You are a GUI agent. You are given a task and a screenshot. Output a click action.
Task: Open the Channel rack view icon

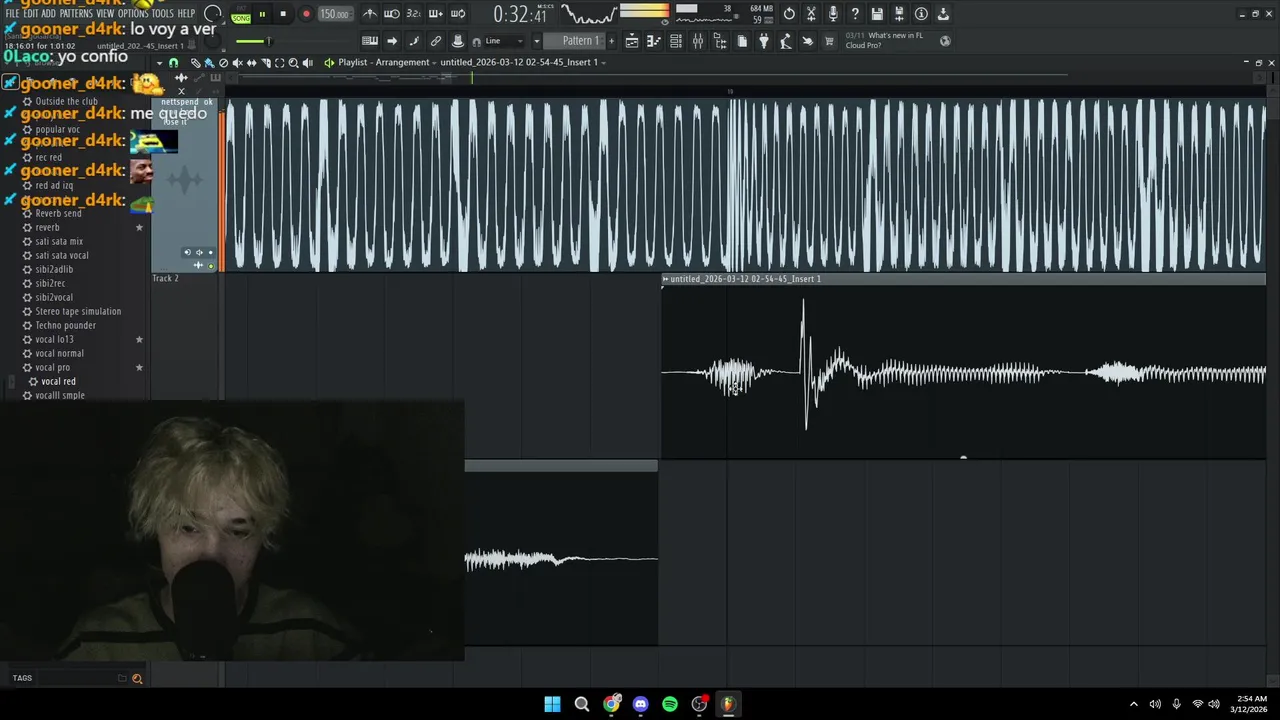tap(676, 41)
